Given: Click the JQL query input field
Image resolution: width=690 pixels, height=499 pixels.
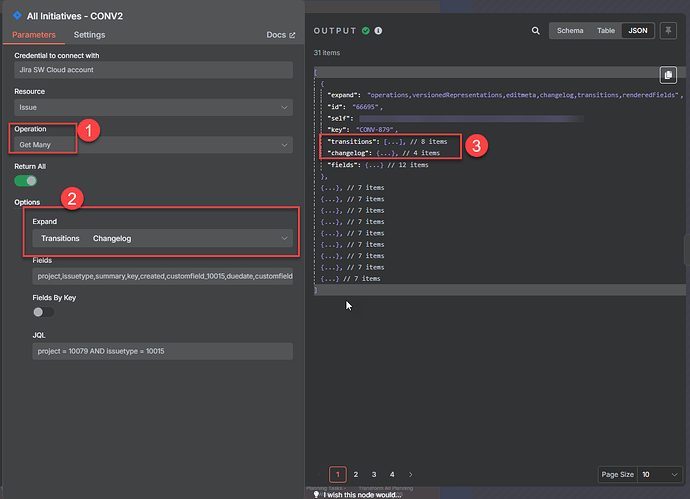Looking at the screenshot, I should (x=162, y=351).
